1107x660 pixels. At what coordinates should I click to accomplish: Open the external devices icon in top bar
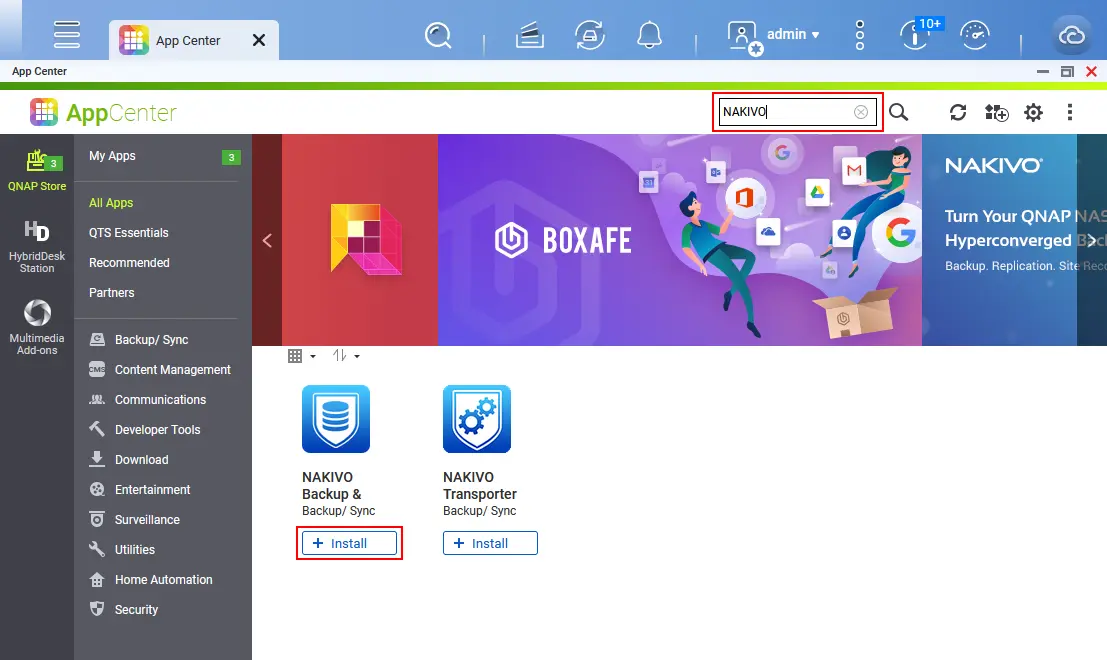(590, 35)
